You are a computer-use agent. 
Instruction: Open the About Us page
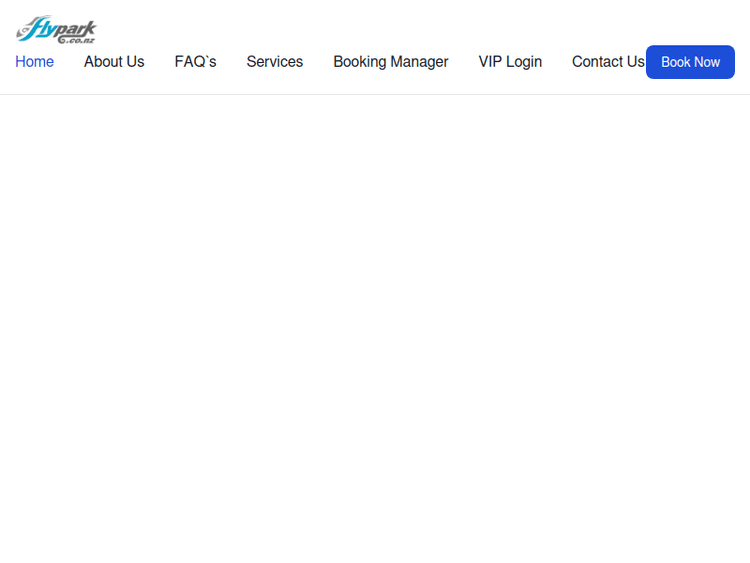tap(114, 62)
